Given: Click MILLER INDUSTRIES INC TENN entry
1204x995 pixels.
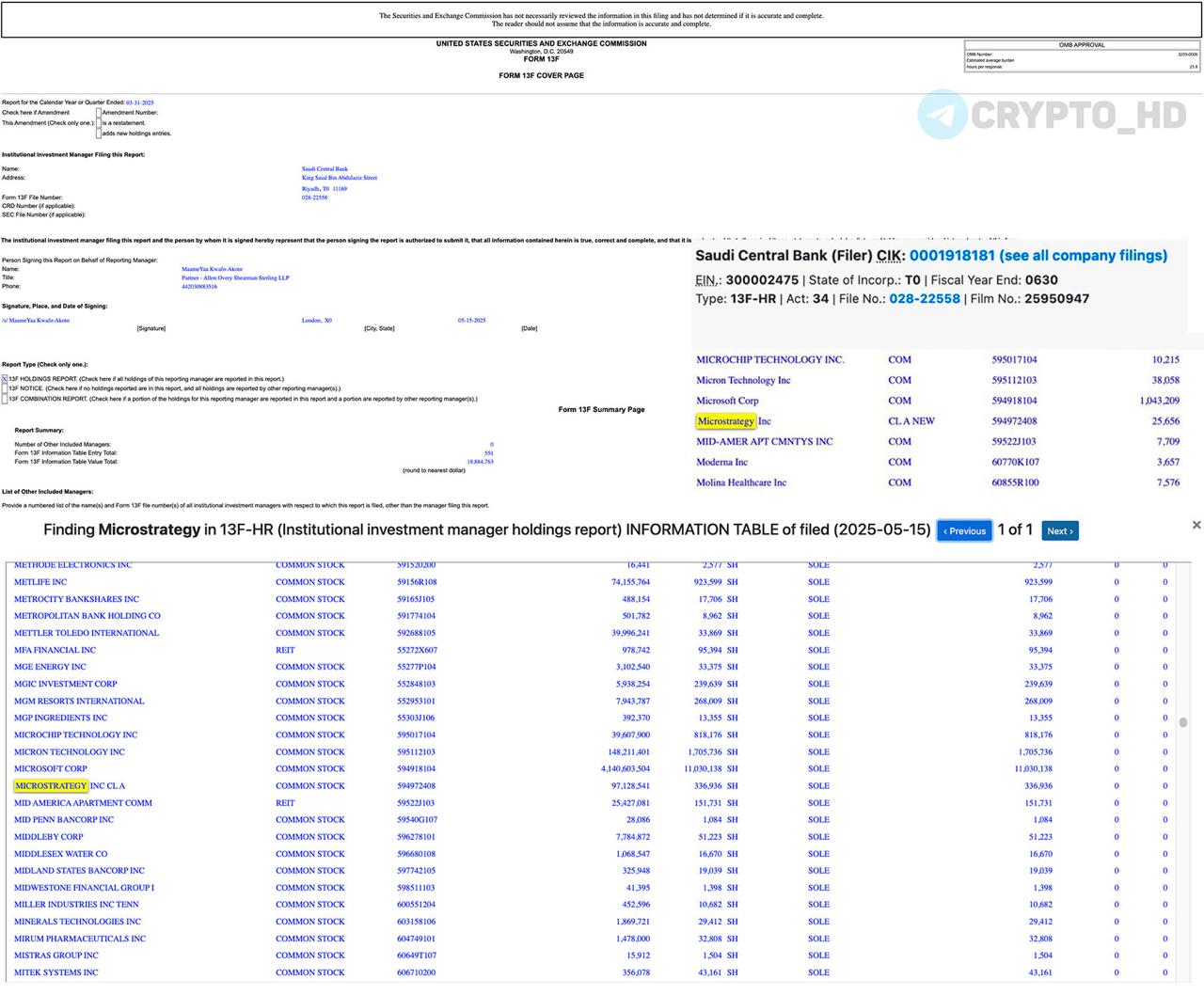Looking at the screenshot, I should coord(76,905).
